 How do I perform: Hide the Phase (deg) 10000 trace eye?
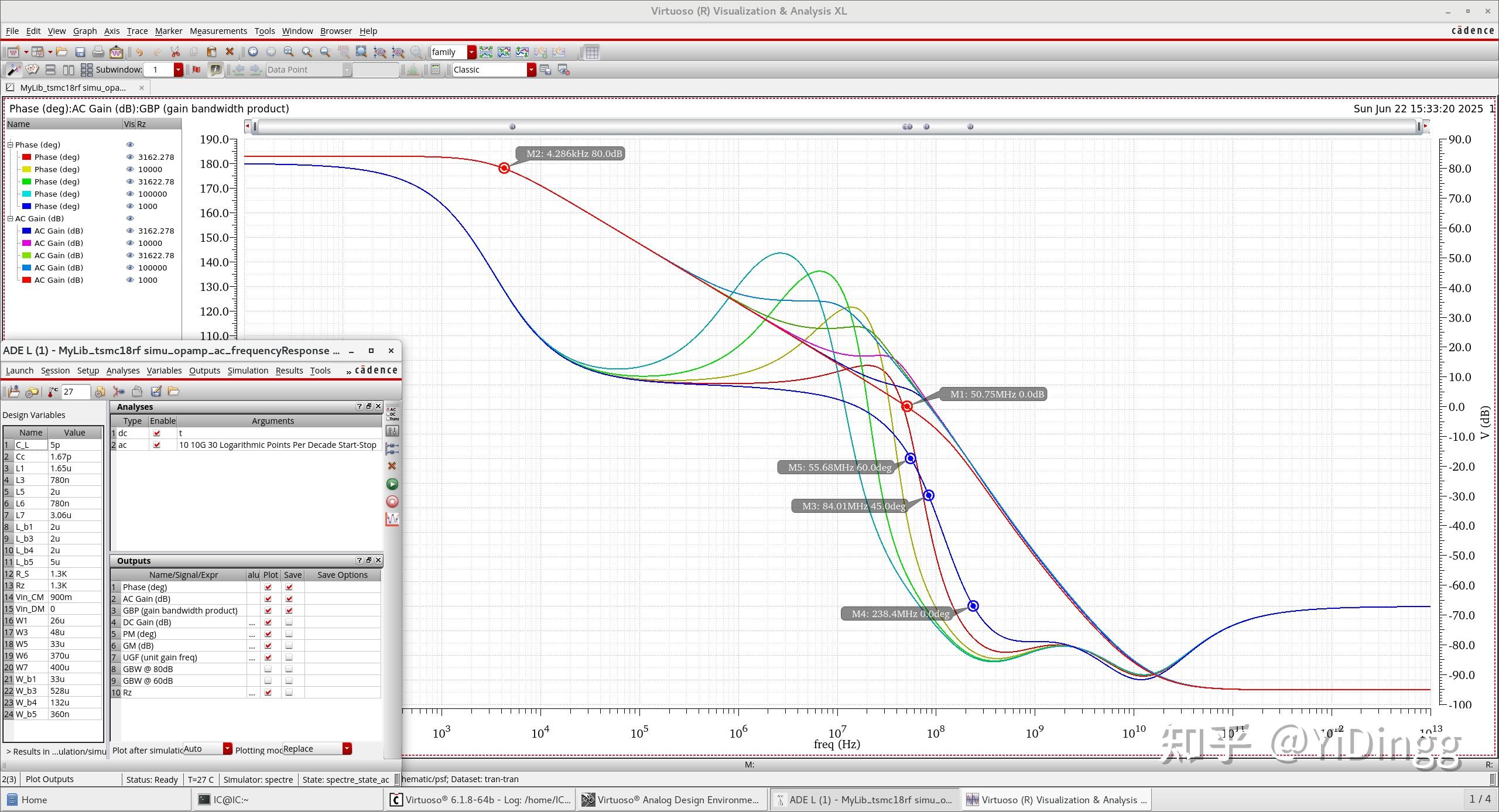point(130,169)
